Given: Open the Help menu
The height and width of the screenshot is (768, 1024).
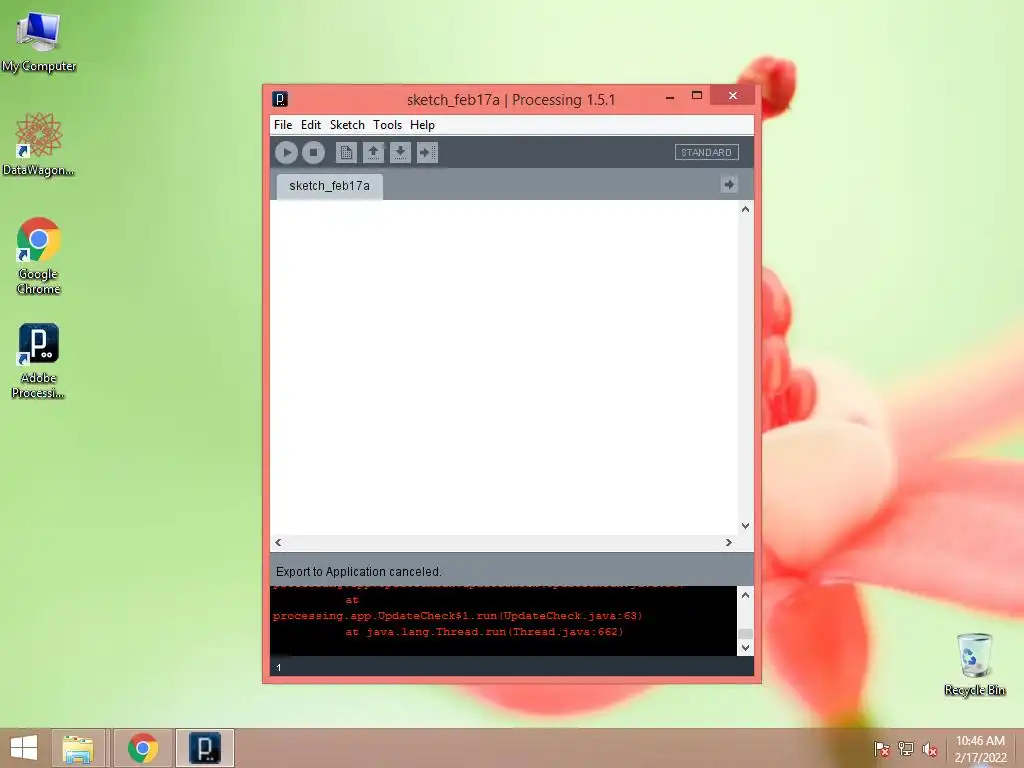Looking at the screenshot, I should point(422,125).
